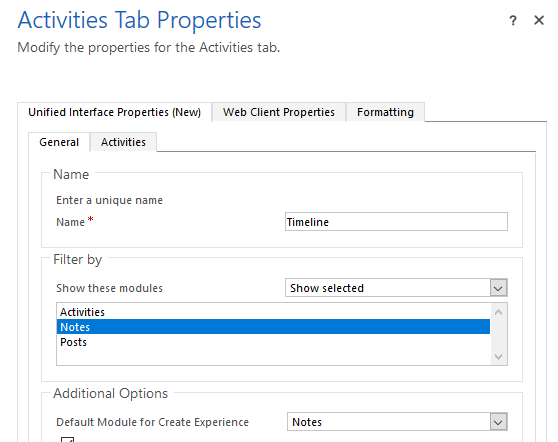558x442 pixels.
Task: Select Posts in the modules list
Action: click(x=273, y=342)
